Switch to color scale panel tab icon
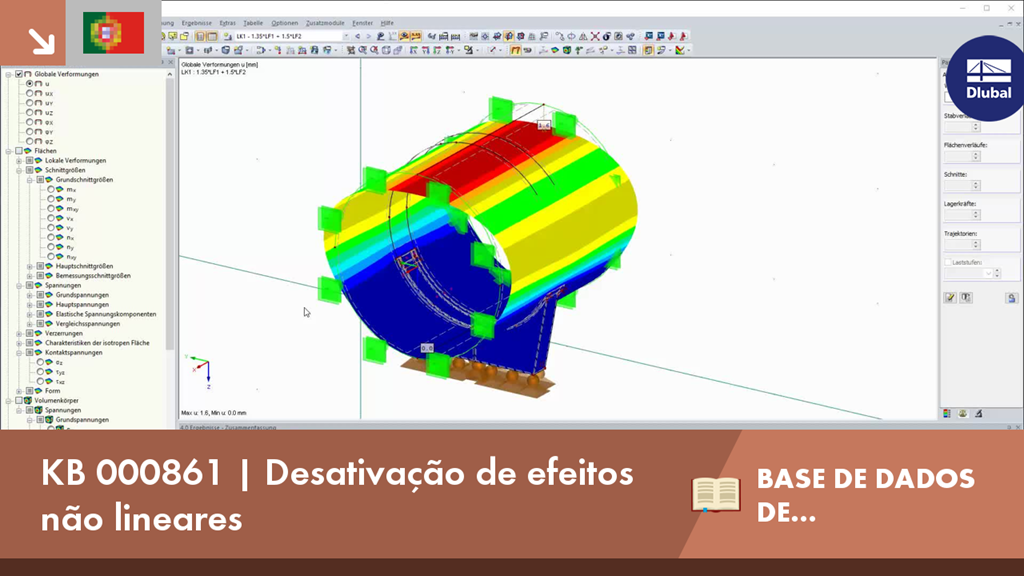1024x576 pixels. tap(947, 413)
